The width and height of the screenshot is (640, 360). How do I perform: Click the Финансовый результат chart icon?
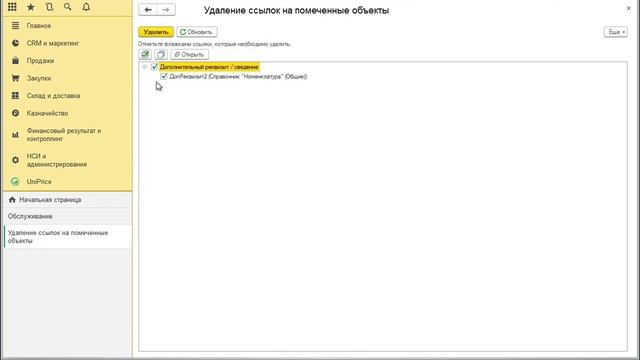click(16, 135)
